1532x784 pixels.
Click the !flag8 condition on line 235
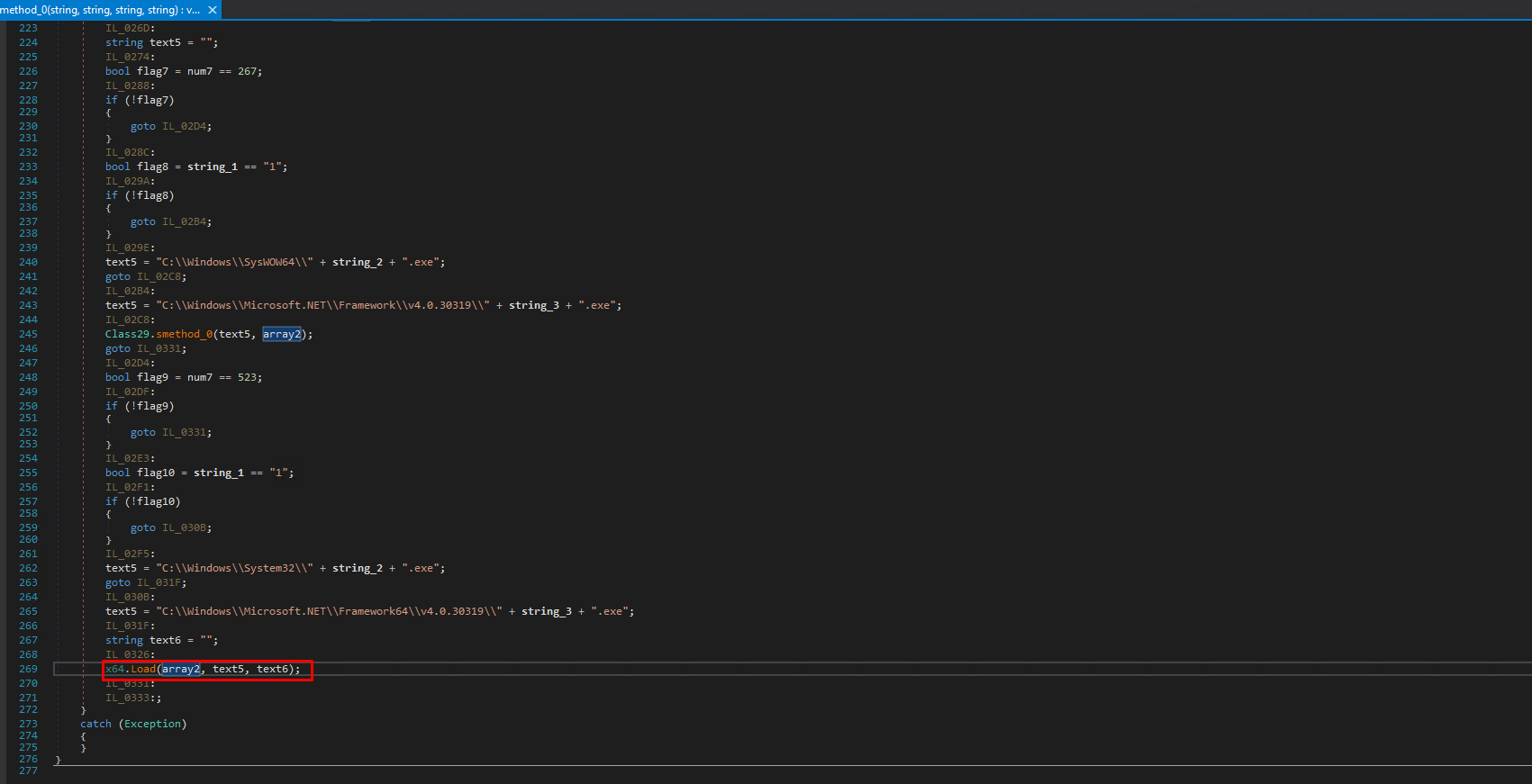pyautogui.click(x=150, y=195)
